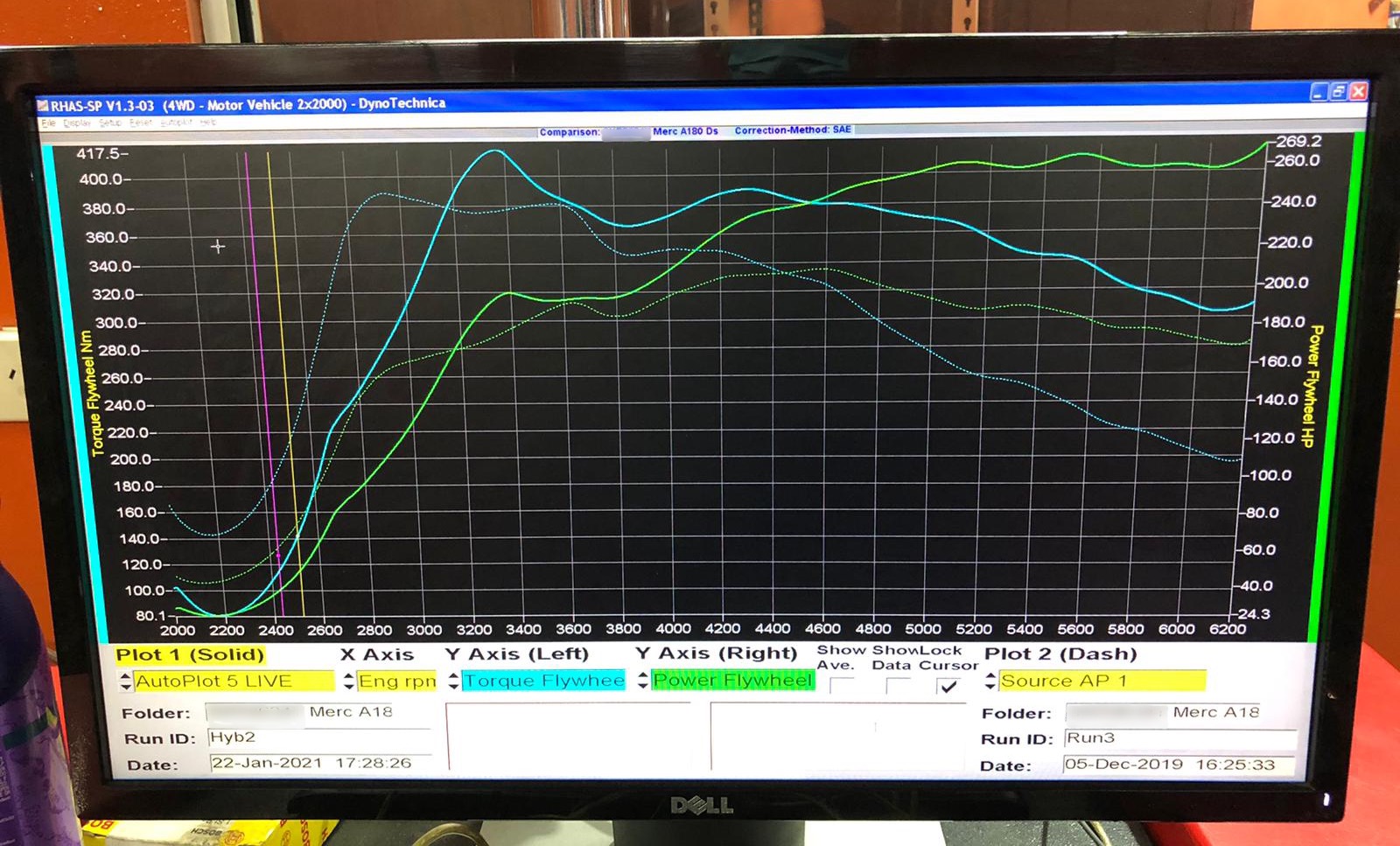Click the Y Axis Left spinner arrows
This screenshot has width=1400, height=846.
pyautogui.click(x=453, y=681)
